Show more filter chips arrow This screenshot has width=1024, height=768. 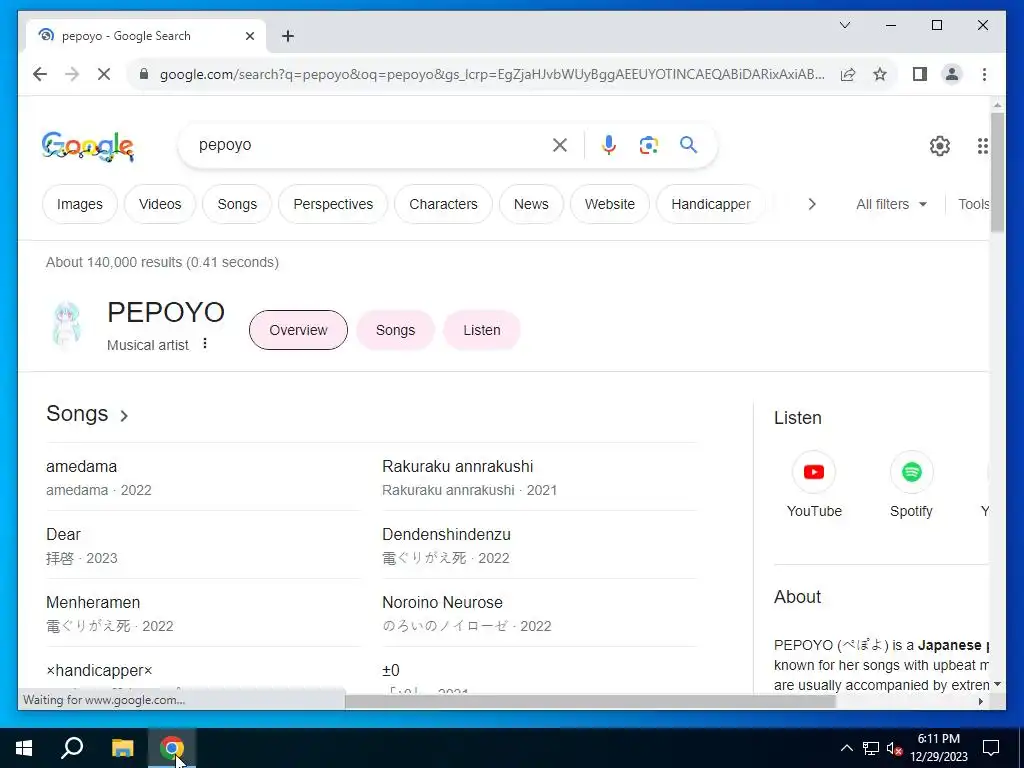click(x=812, y=204)
